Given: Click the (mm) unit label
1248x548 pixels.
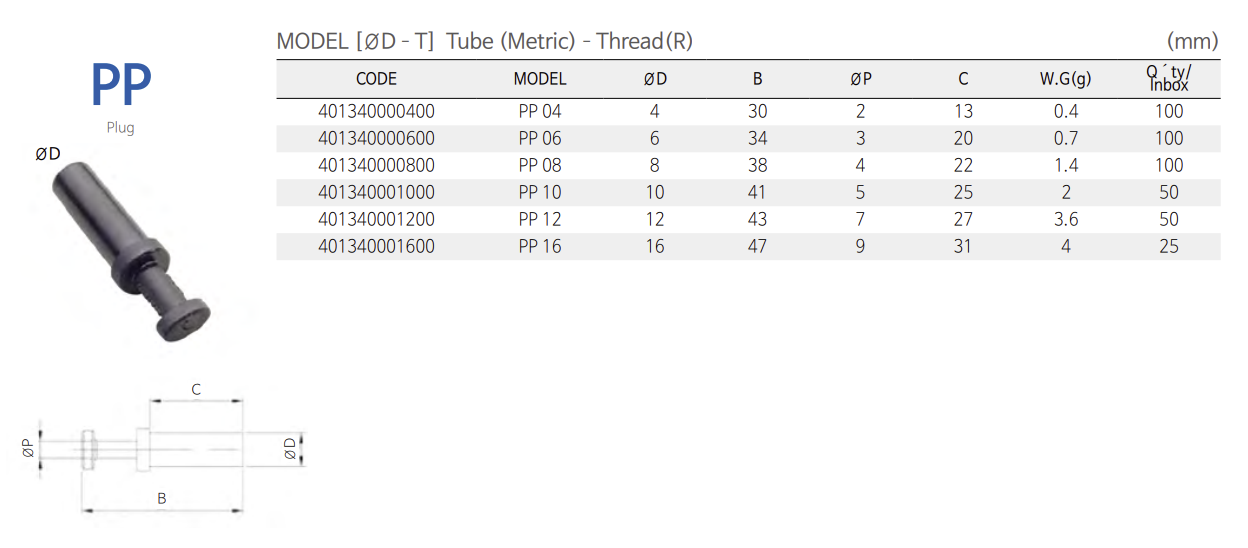Looking at the screenshot, I should [1192, 41].
